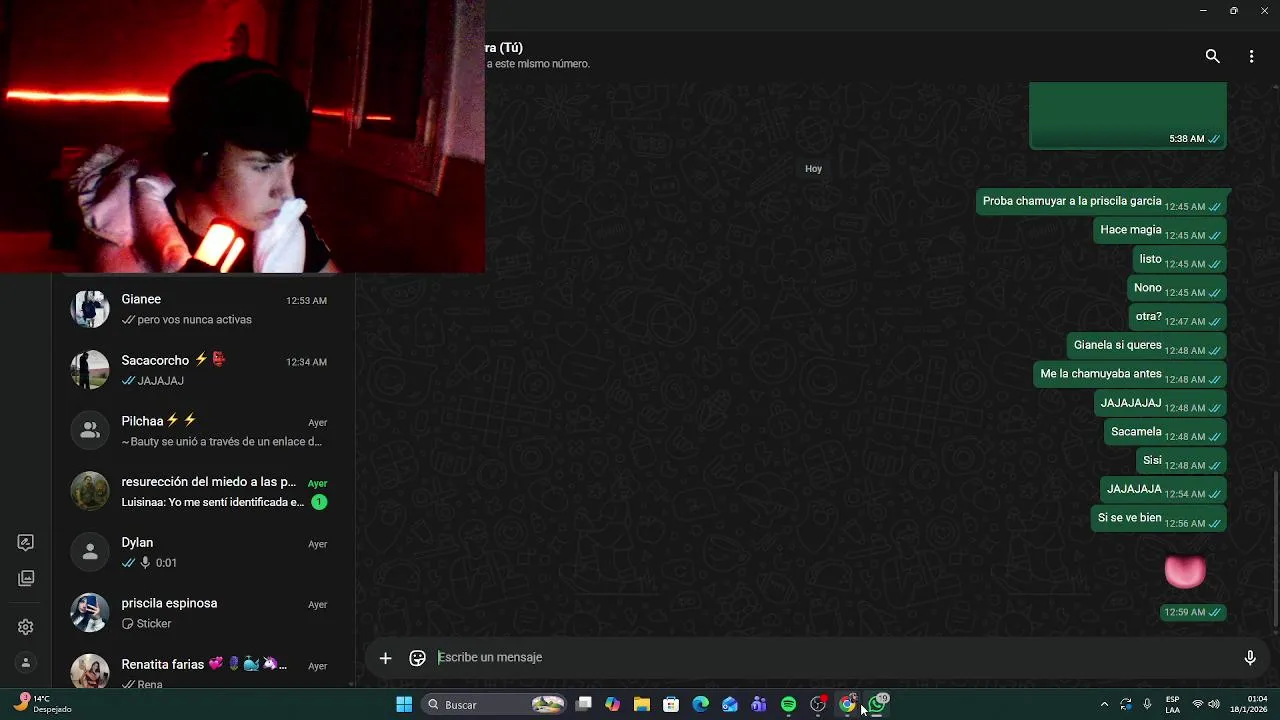Click the pink tongue sticker
The image size is (1280, 720).
click(x=1185, y=571)
